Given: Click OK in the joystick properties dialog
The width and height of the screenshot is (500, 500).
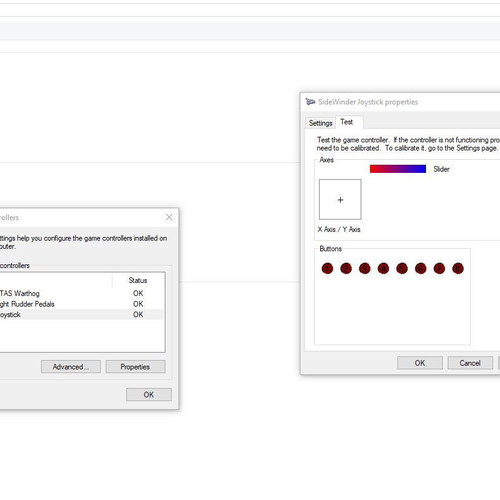Looking at the screenshot, I should coord(420,363).
